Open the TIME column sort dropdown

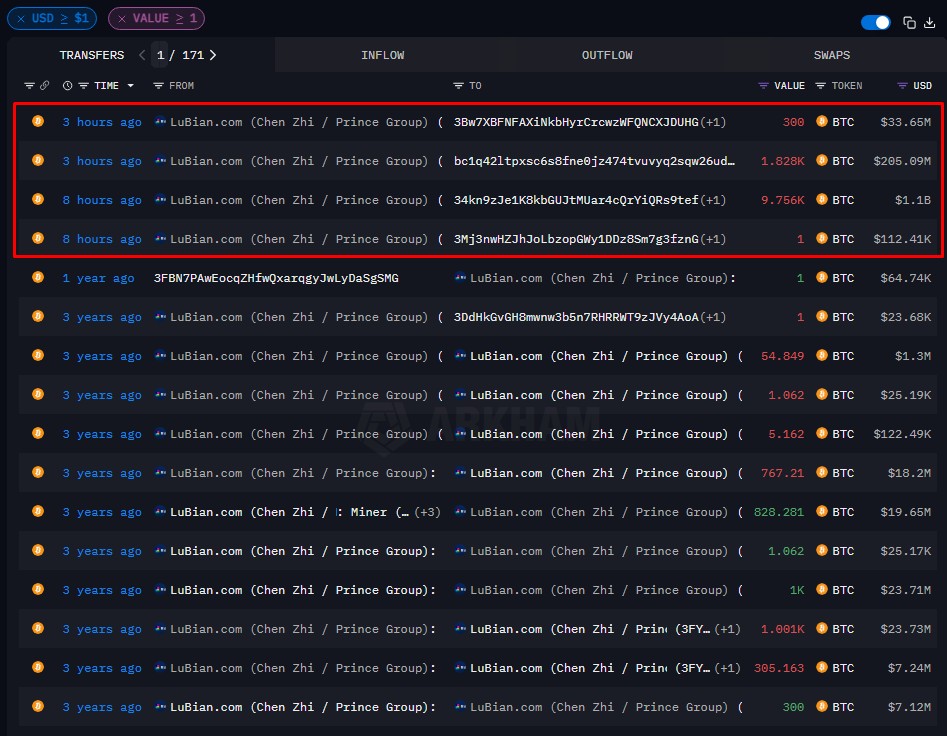(130, 85)
